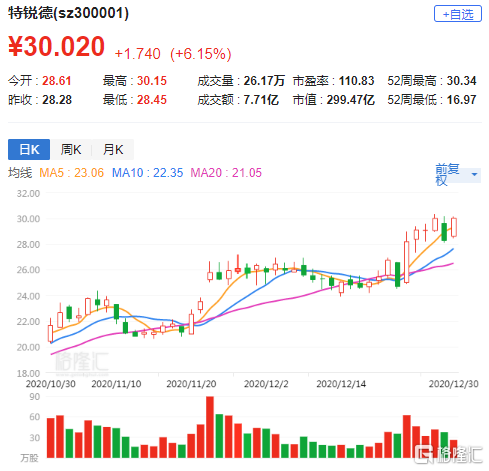
Task: Click previous close value 28.28
Action: (x=57, y=100)
